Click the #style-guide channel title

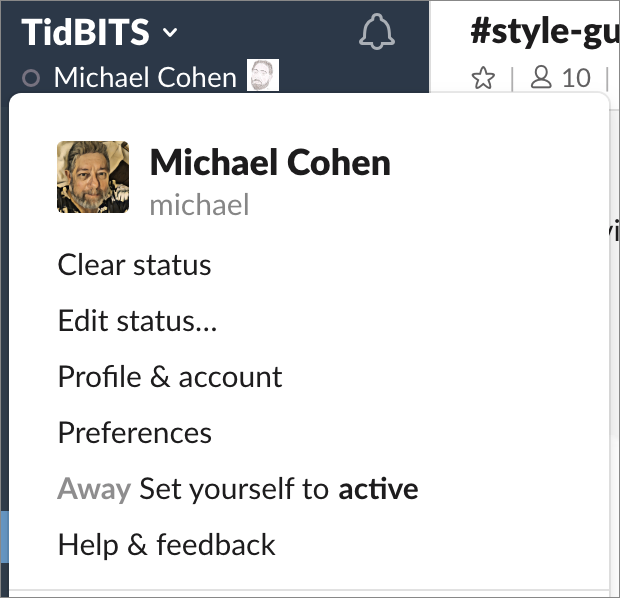pyautogui.click(x=545, y=32)
